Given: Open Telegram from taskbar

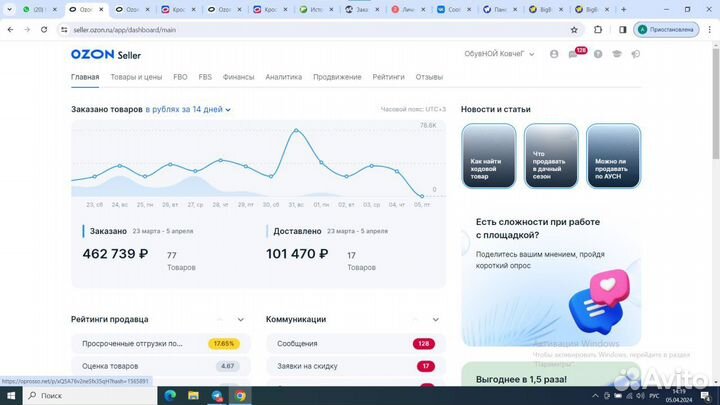Looking at the screenshot, I should pos(217,395).
